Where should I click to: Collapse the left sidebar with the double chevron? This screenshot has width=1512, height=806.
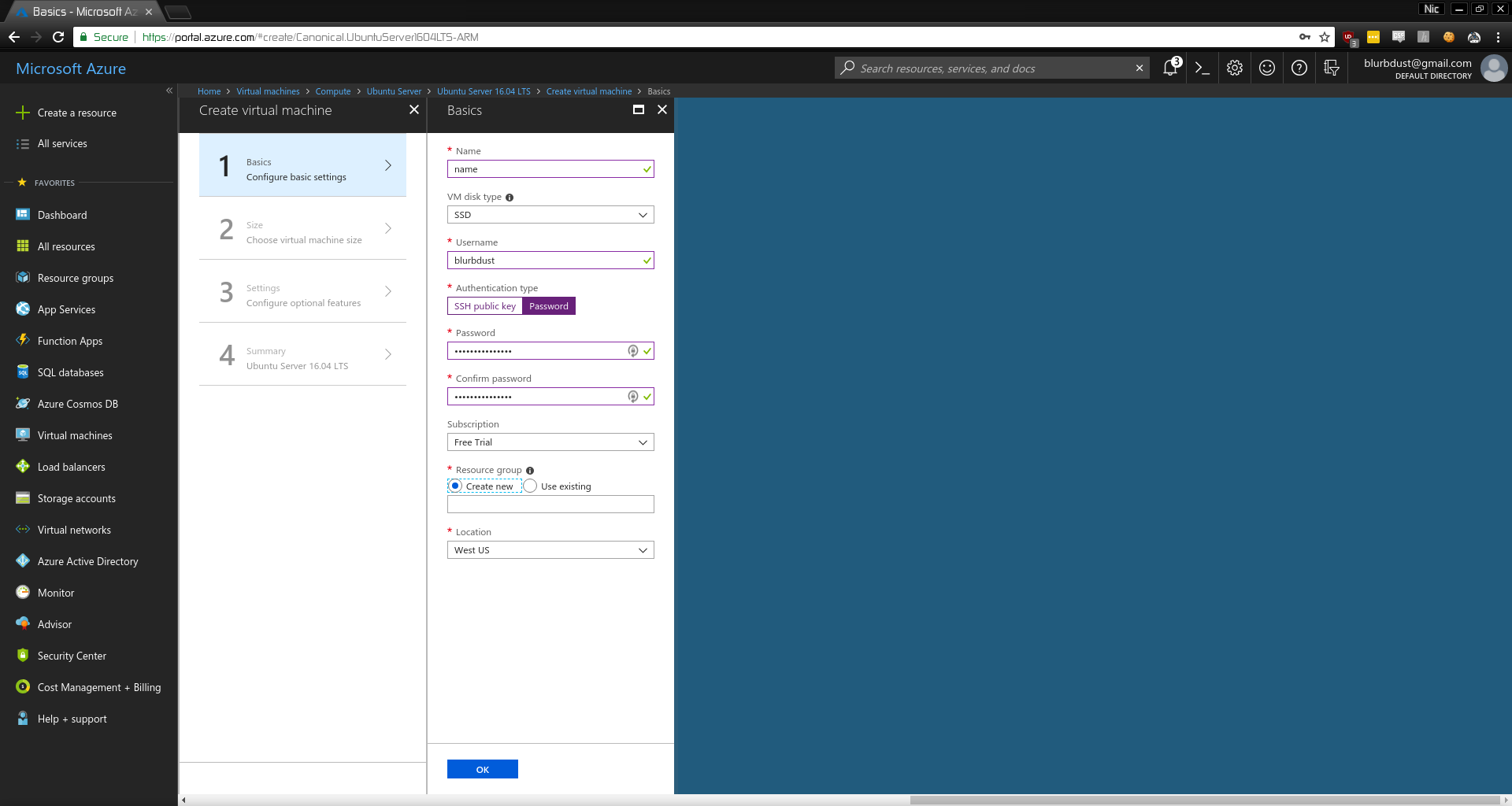[169, 91]
